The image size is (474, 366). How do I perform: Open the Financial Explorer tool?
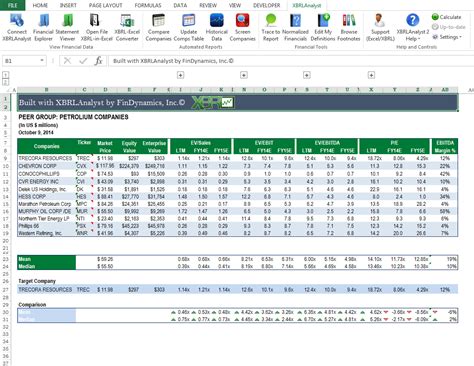[x=43, y=27]
